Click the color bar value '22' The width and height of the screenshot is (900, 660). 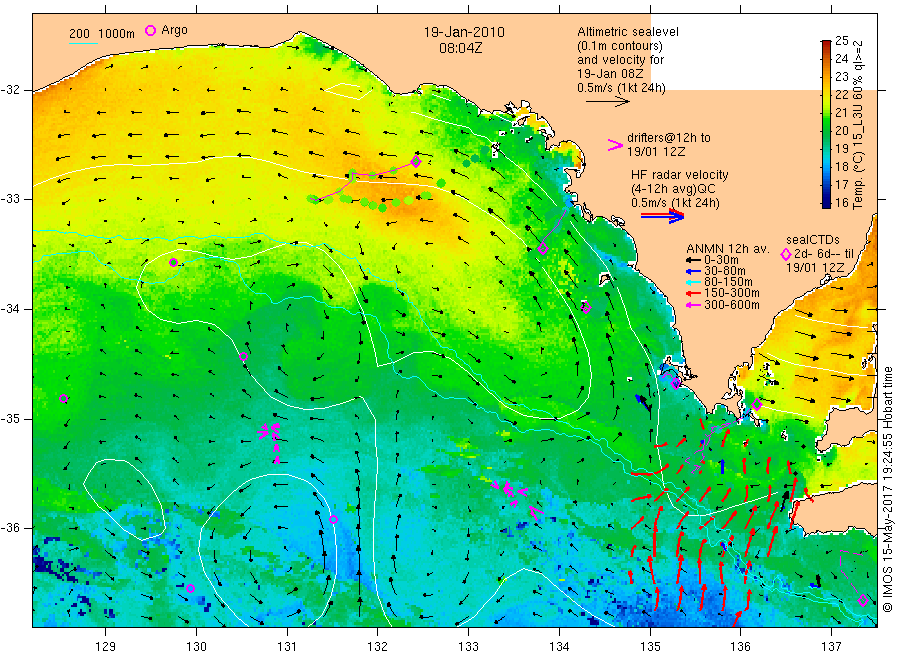pyautogui.click(x=841, y=95)
